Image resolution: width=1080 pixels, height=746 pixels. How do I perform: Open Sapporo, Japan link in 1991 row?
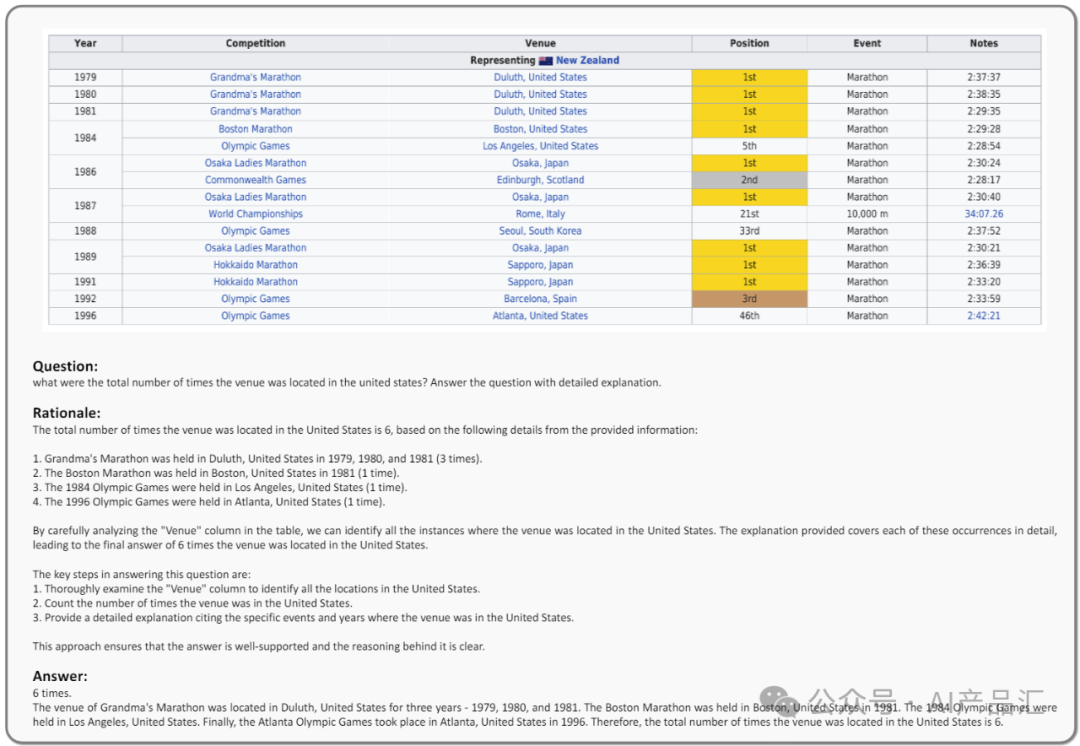pos(540,282)
